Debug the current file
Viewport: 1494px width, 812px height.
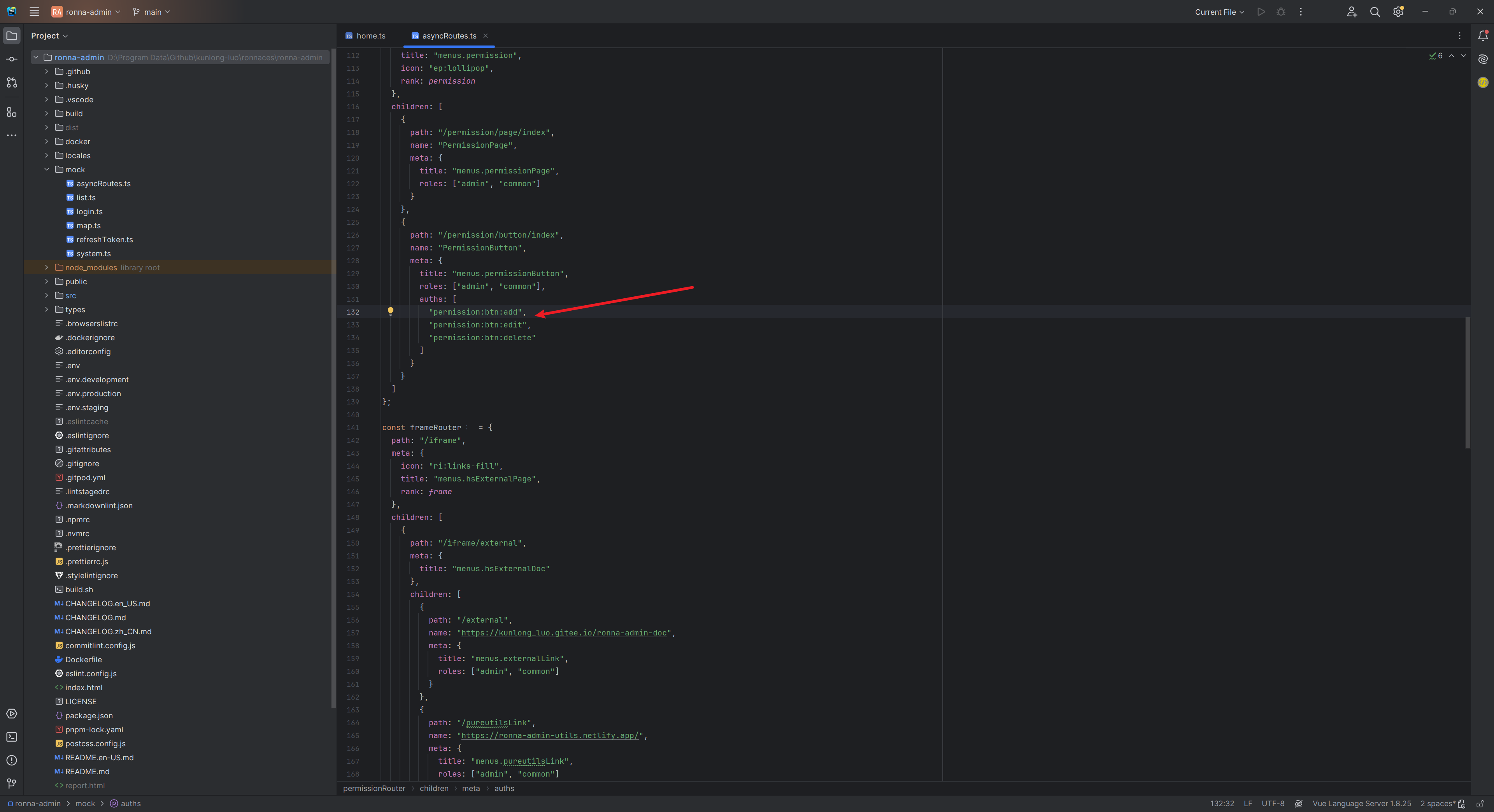pyautogui.click(x=1281, y=12)
